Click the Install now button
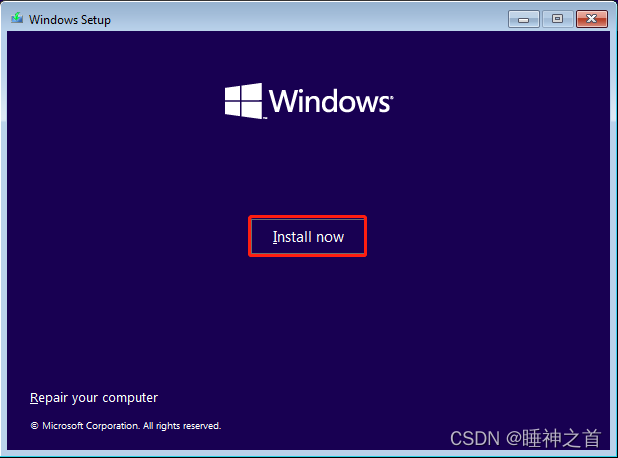 (307, 236)
